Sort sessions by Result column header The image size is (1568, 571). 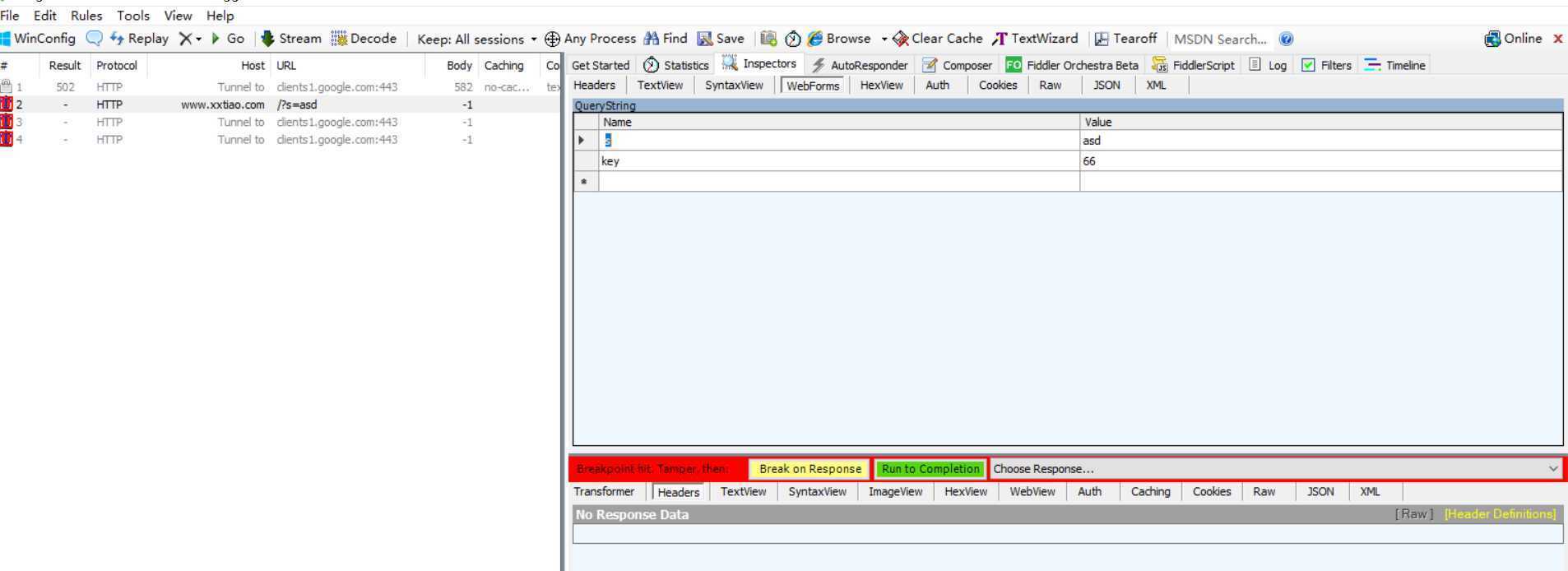click(x=64, y=66)
